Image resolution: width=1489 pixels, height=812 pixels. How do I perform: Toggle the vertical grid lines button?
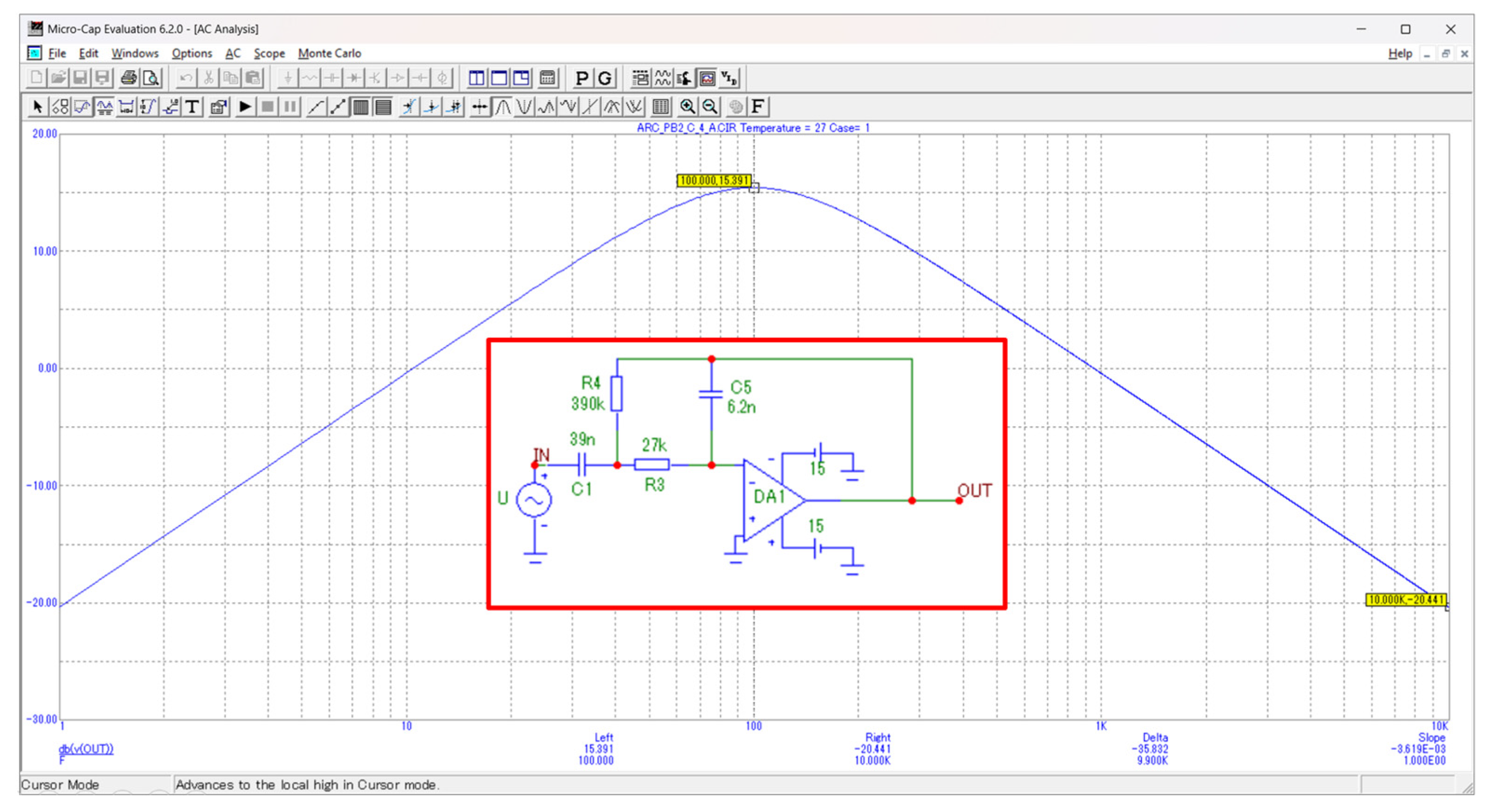pyautogui.click(x=361, y=107)
